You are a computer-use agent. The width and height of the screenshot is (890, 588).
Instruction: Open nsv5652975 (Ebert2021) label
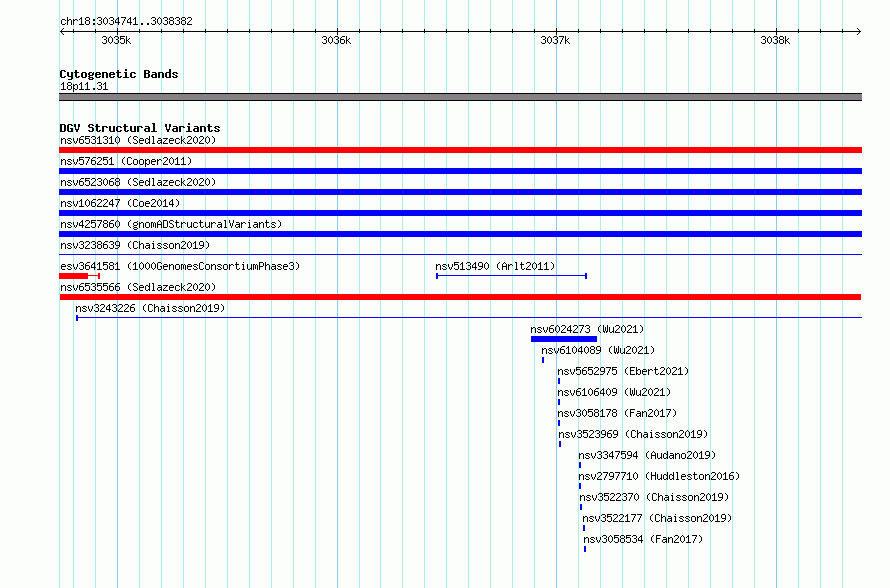point(623,371)
